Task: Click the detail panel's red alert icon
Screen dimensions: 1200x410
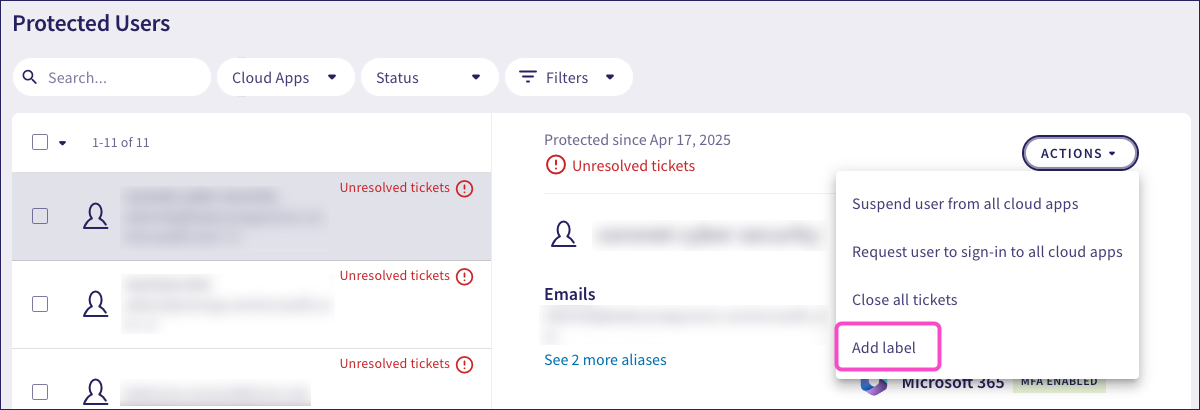Action: click(x=555, y=166)
